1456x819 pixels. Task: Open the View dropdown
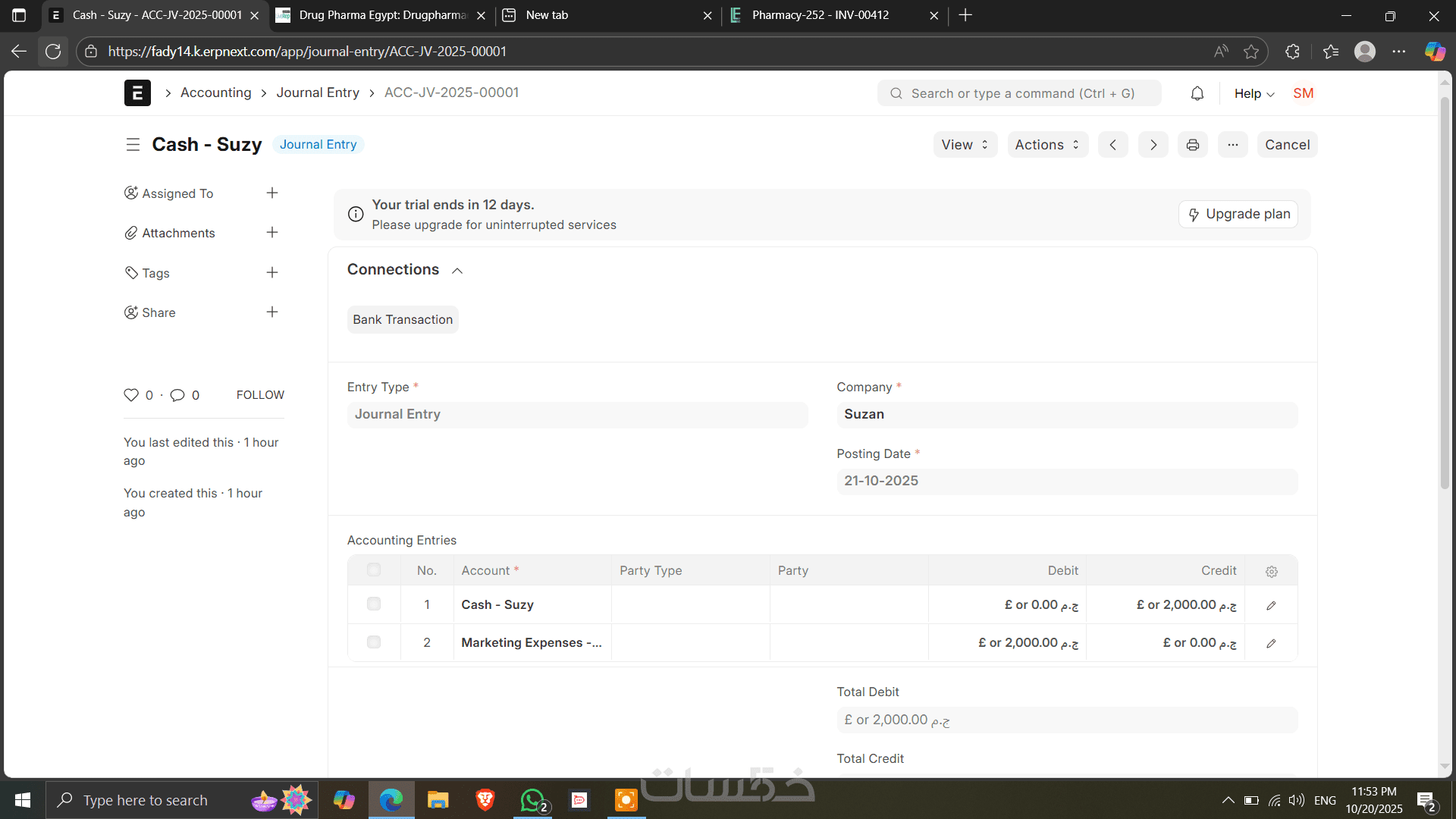click(965, 145)
